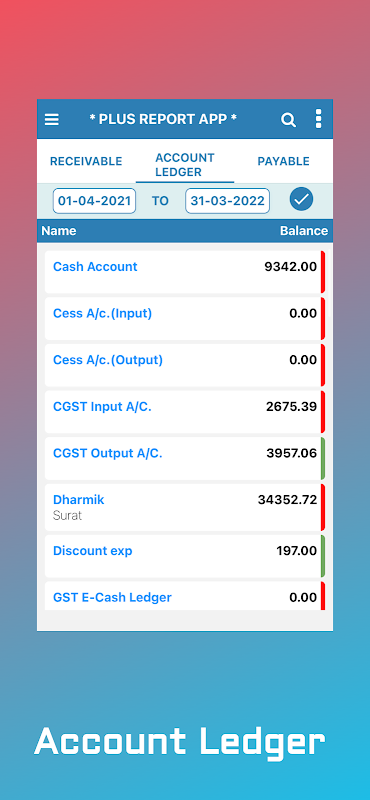Open the Cash Account ledger
This screenshot has width=370, height=800.
point(185,272)
